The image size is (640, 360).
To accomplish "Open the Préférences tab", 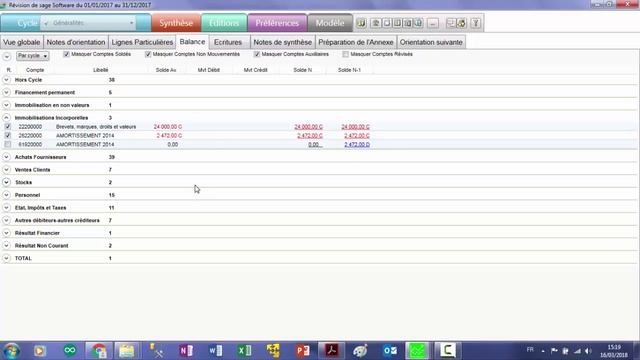I will [277, 23].
